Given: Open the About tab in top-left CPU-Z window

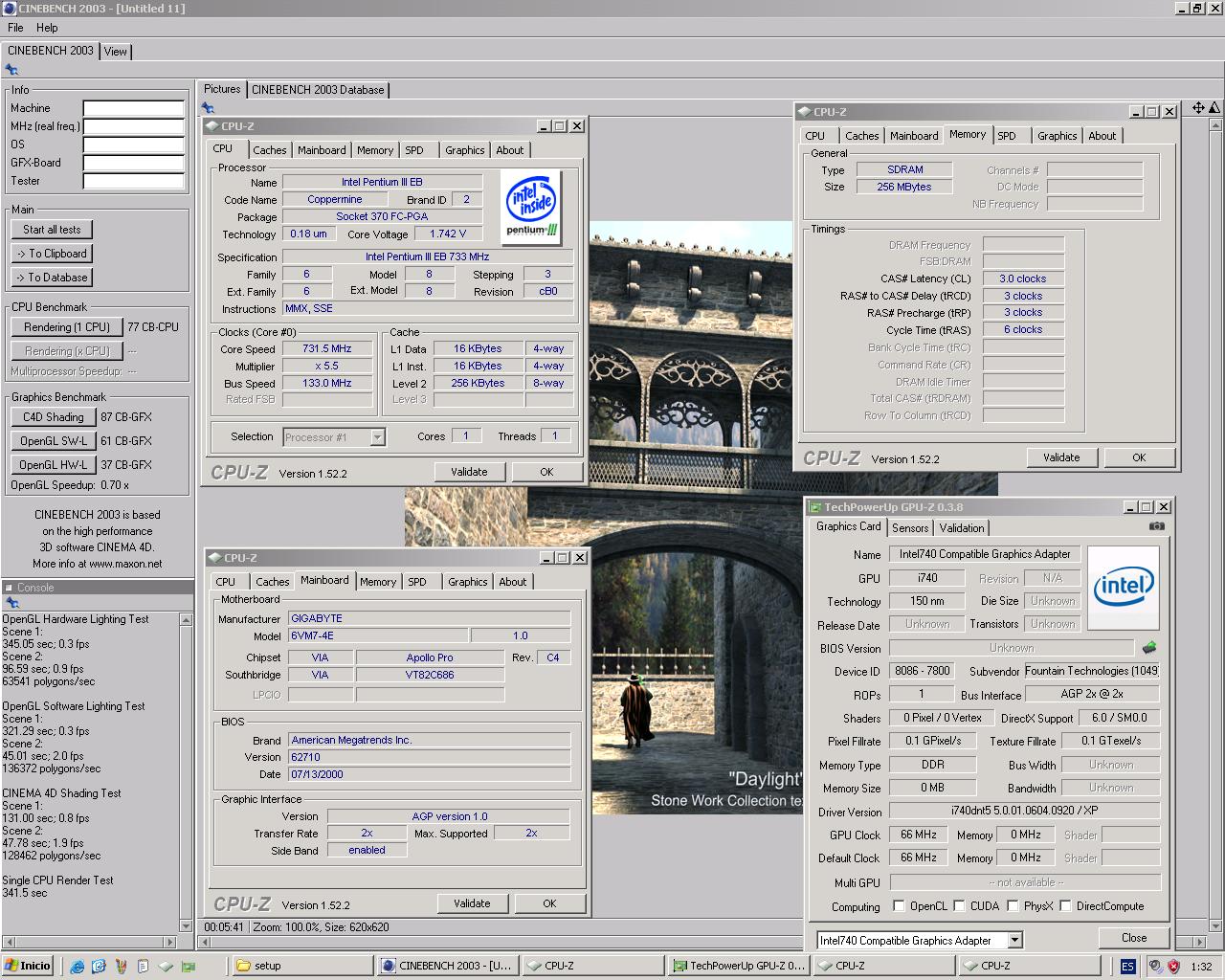Looking at the screenshot, I should [x=510, y=150].
